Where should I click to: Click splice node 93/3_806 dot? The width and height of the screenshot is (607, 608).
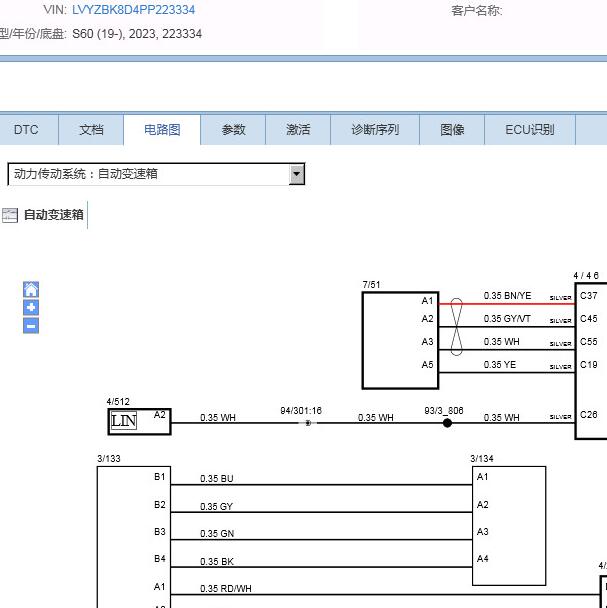pos(447,423)
